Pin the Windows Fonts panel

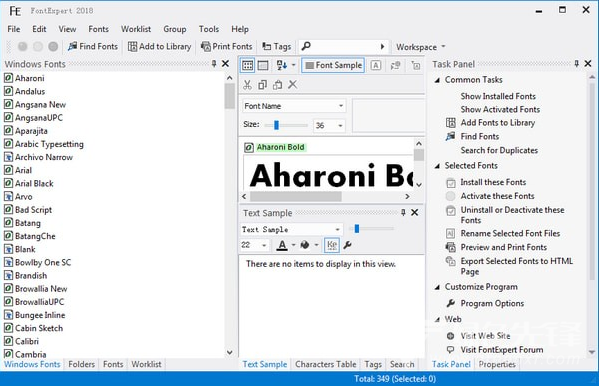pyautogui.click(x=214, y=64)
